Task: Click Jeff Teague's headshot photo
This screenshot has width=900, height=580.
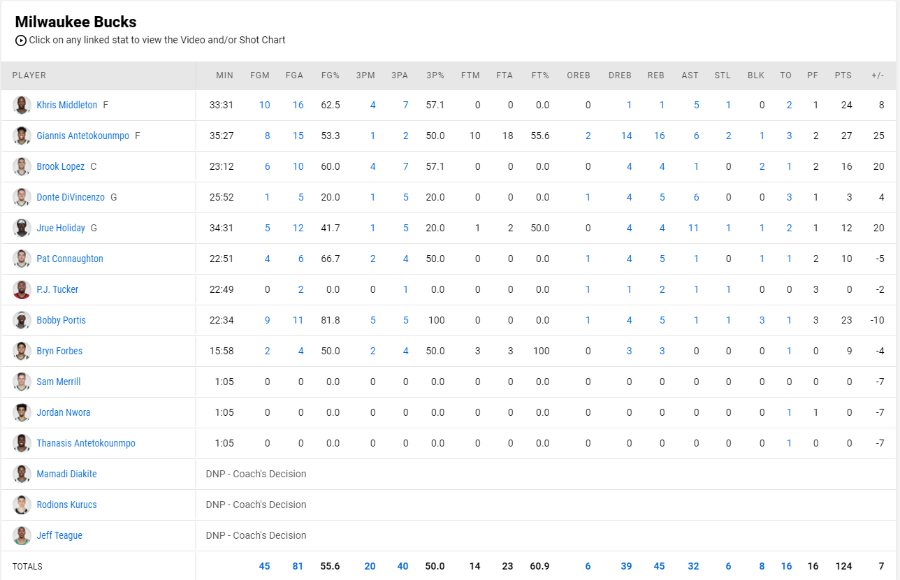Action: 22,535
